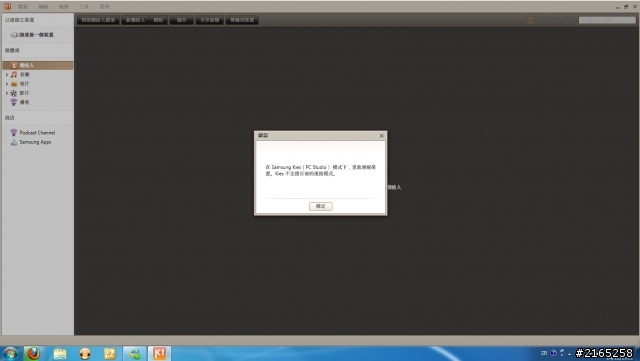Open the 工具 (Tools) menu
Screen dimensions: 640x361
click(84, 7)
